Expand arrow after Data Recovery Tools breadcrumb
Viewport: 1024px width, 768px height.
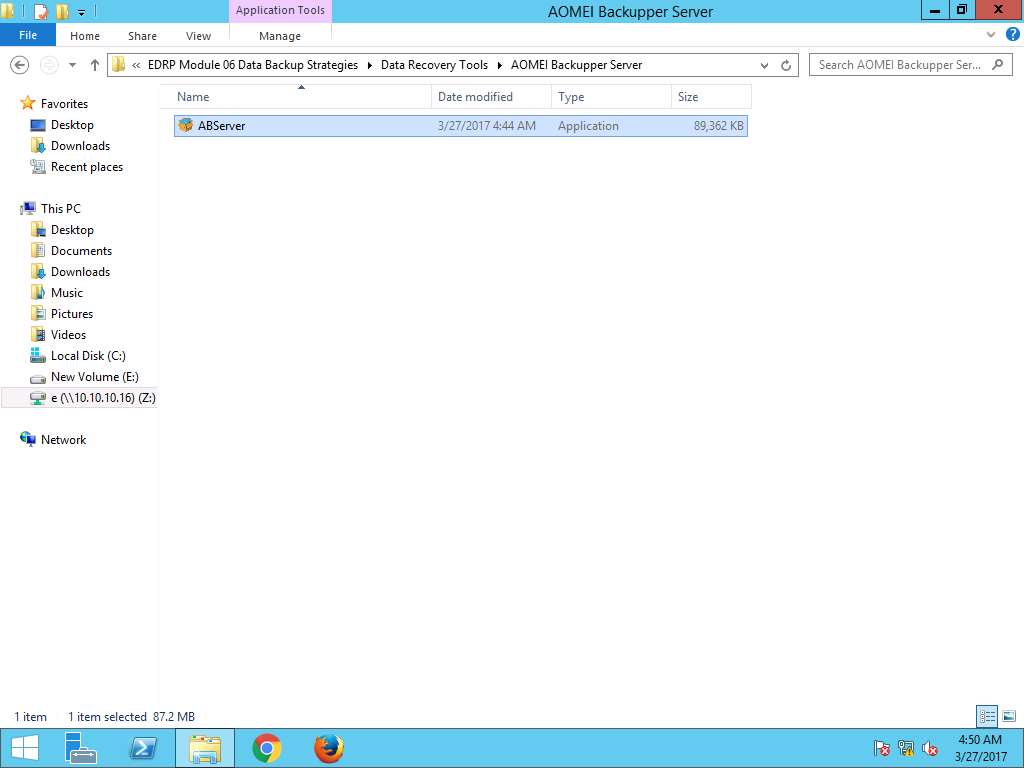[x=500, y=65]
